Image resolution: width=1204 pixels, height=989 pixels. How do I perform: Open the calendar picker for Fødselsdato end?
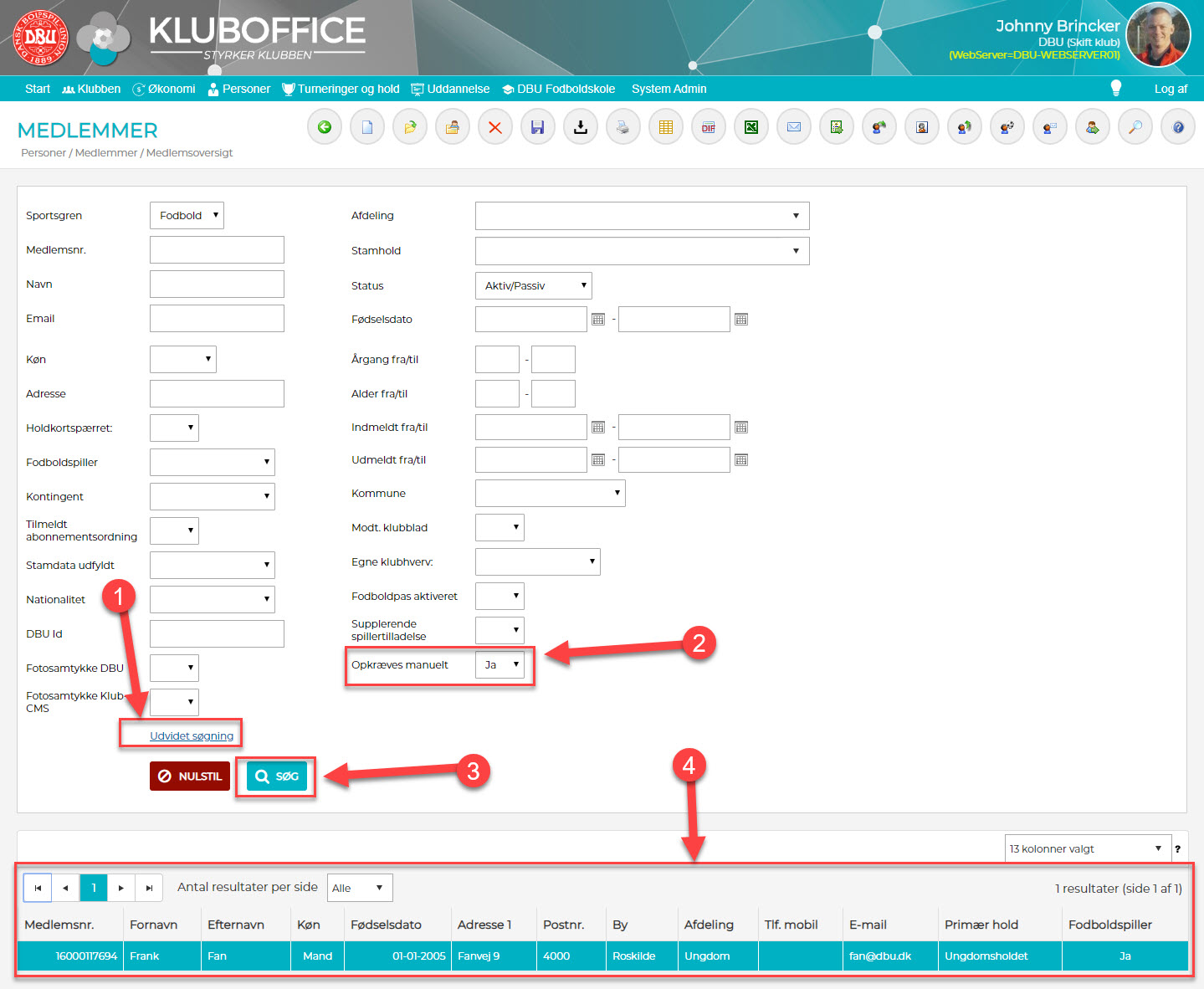741,320
